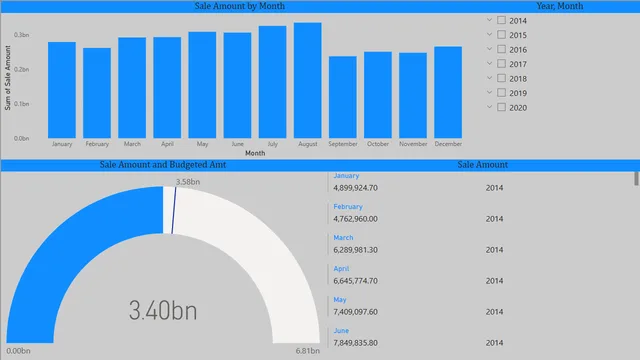Screen dimensions: 640x360
Task: Select the September bar in chart
Action: pos(342,97)
